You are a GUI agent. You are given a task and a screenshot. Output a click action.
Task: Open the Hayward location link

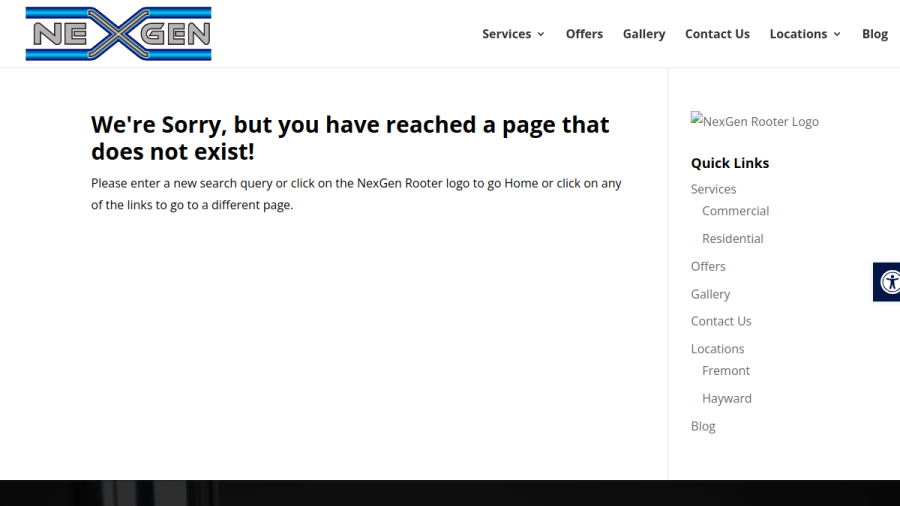(727, 398)
